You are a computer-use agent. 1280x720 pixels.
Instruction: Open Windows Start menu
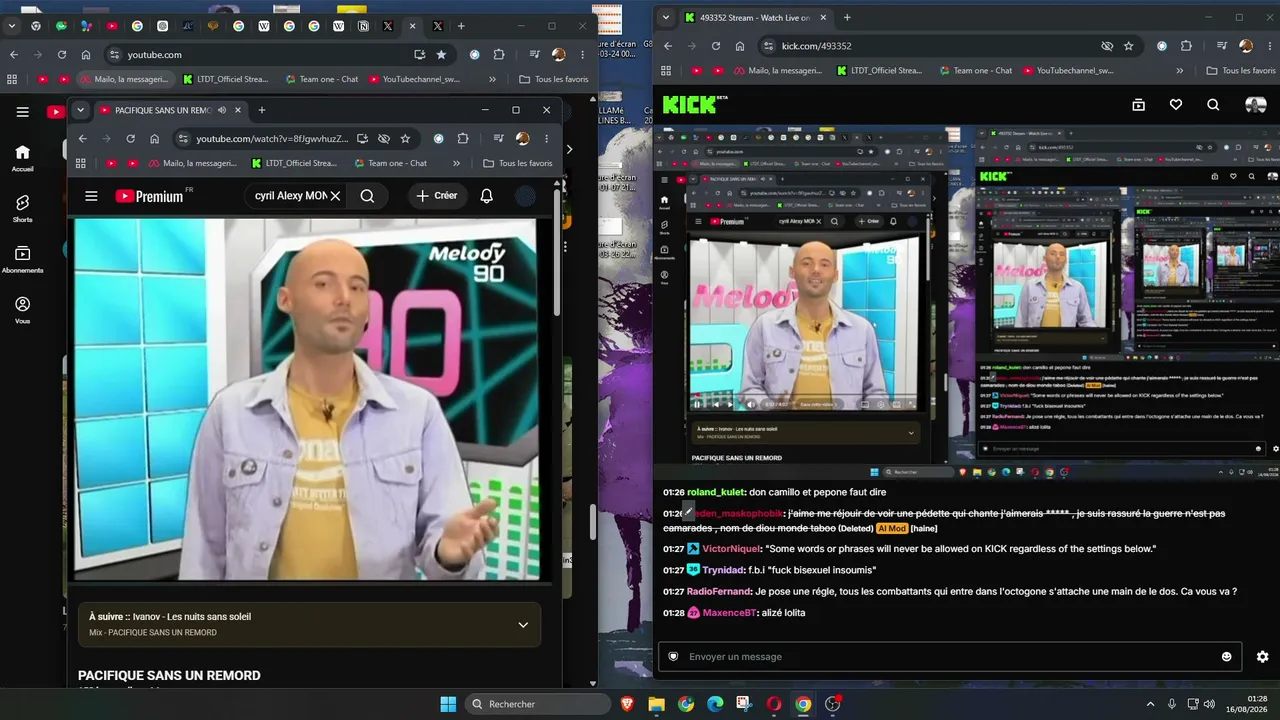point(448,704)
